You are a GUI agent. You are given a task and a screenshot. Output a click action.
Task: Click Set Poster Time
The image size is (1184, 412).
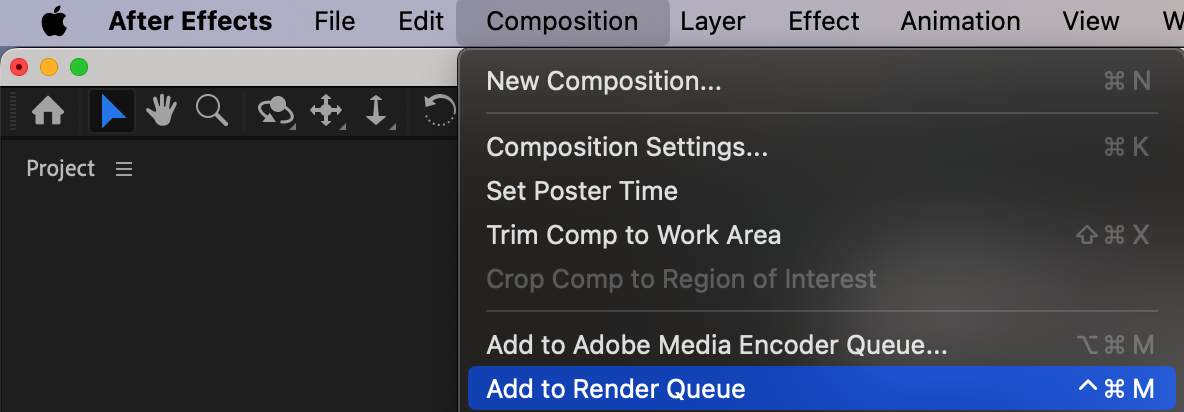[581, 191]
